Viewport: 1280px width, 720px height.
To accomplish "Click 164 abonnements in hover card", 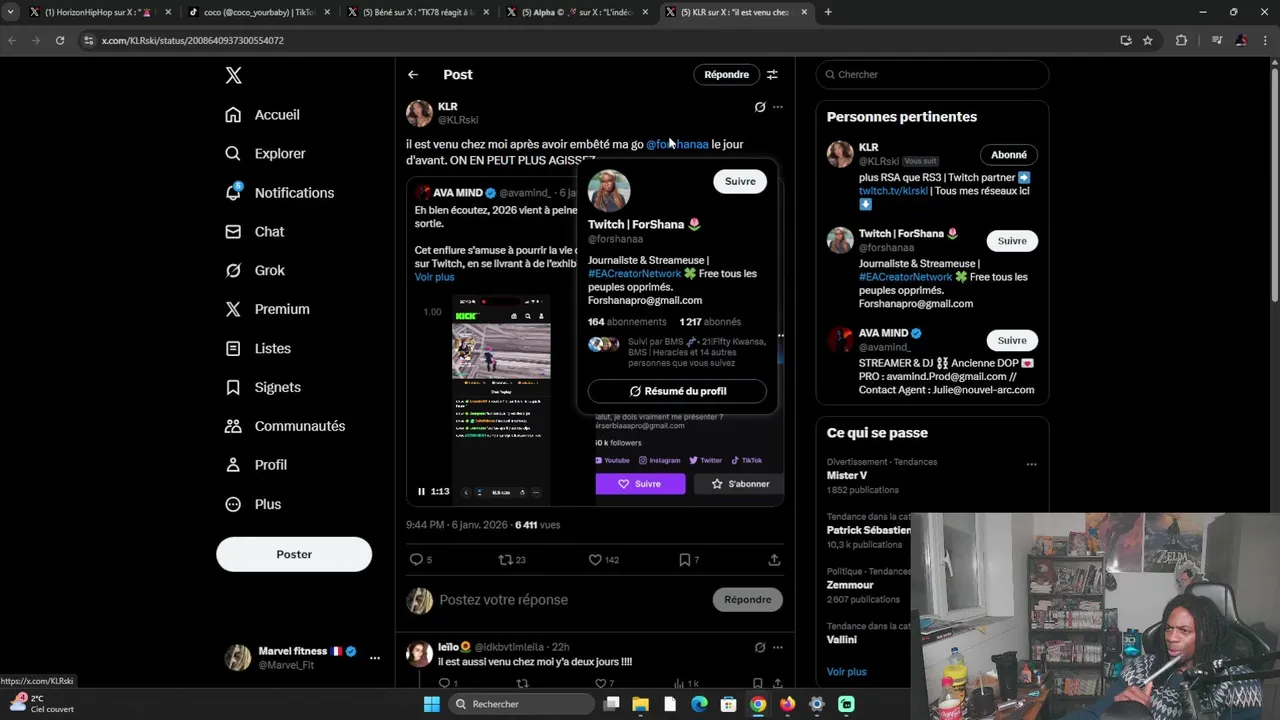I will (627, 322).
